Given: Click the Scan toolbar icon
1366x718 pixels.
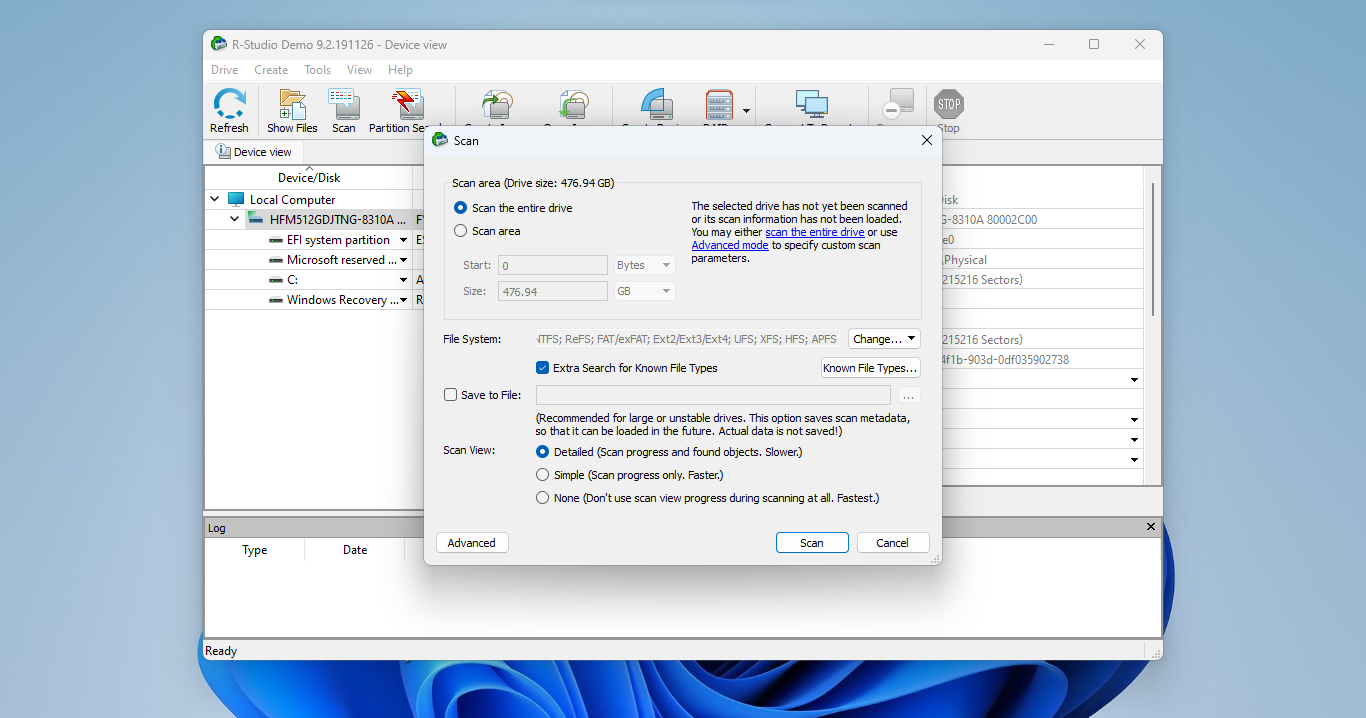Looking at the screenshot, I should 344,104.
